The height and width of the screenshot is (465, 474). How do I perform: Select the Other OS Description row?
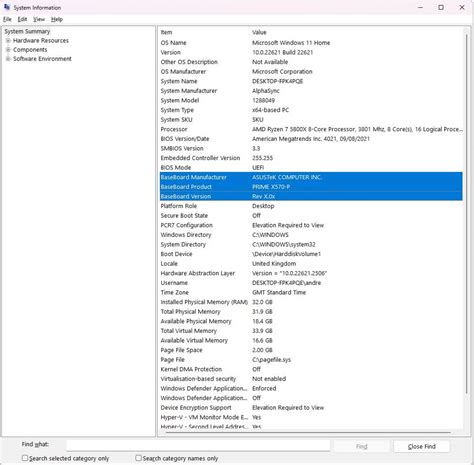(x=311, y=62)
